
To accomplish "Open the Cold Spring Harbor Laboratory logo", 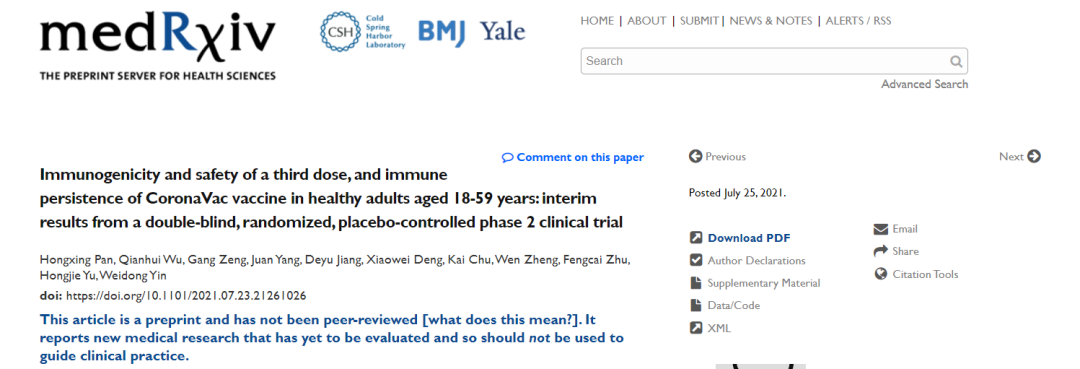I will click(x=362, y=32).
